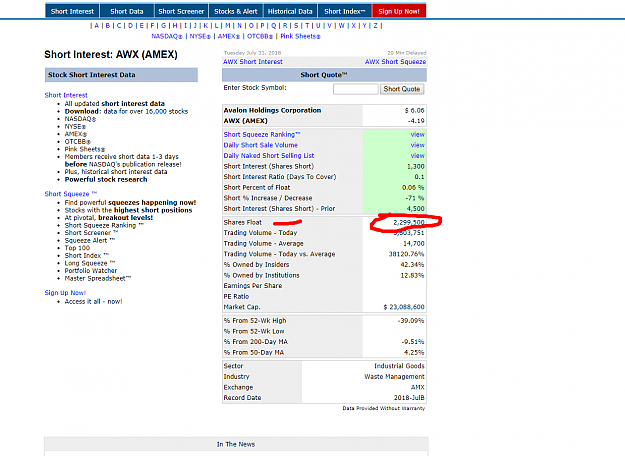Select letter Z in alphabet index
The height and width of the screenshot is (456, 625).
tap(375, 26)
